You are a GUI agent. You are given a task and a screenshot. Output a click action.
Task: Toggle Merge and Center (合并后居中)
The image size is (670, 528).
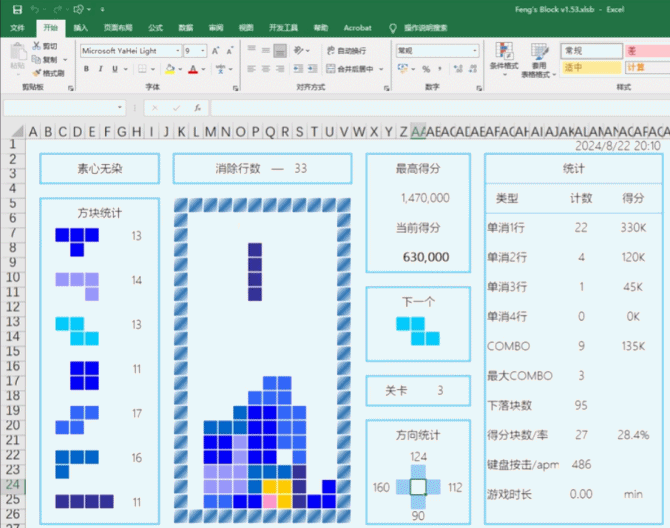tap(350, 69)
